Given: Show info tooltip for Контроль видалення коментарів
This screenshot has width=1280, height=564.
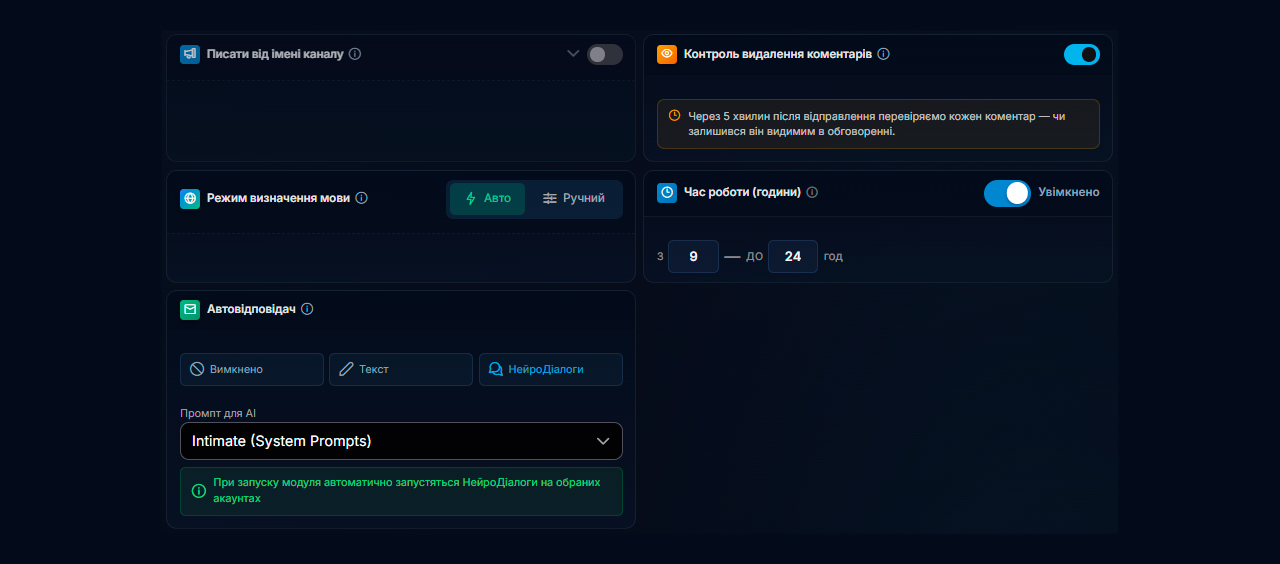Looking at the screenshot, I should click(x=883, y=54).
